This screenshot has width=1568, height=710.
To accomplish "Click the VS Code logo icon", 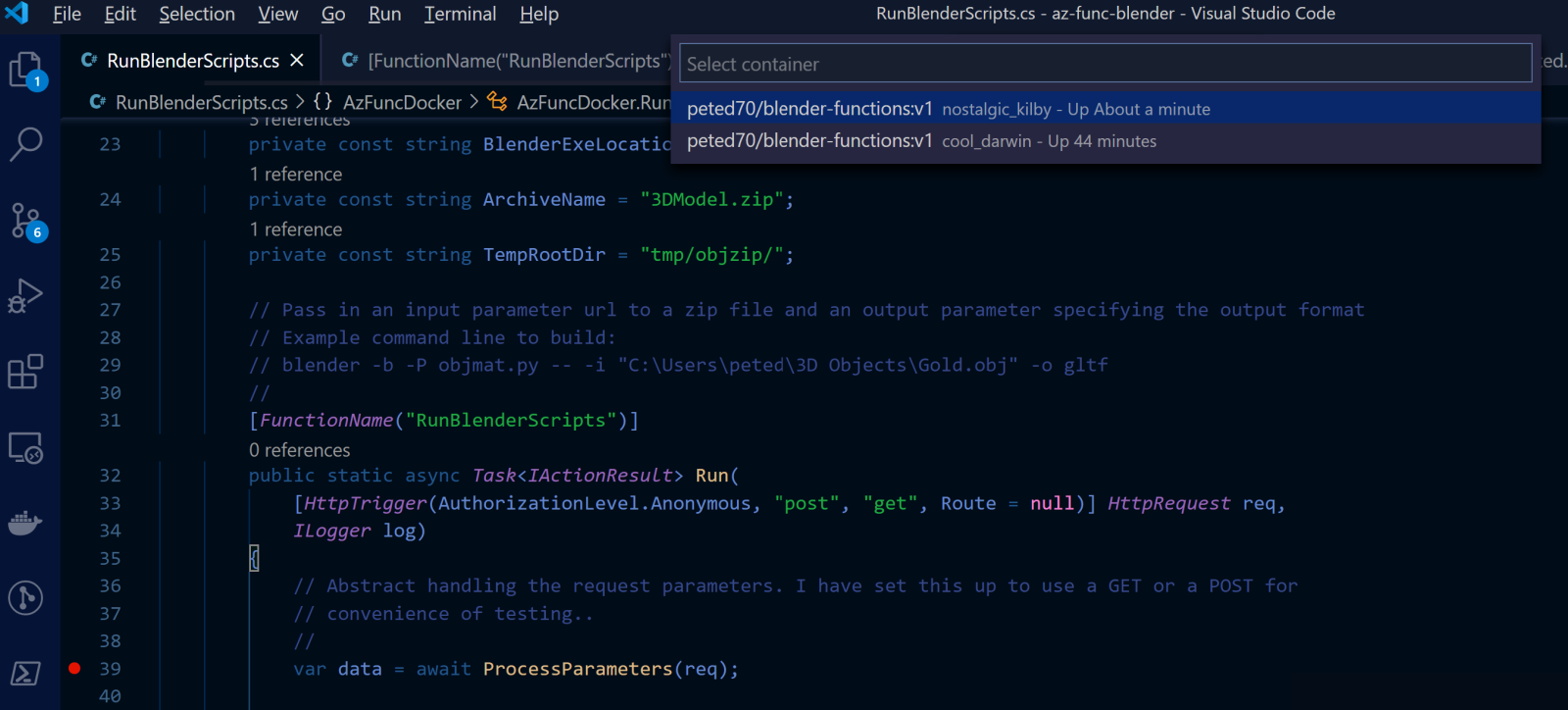I will click(17, 13).
